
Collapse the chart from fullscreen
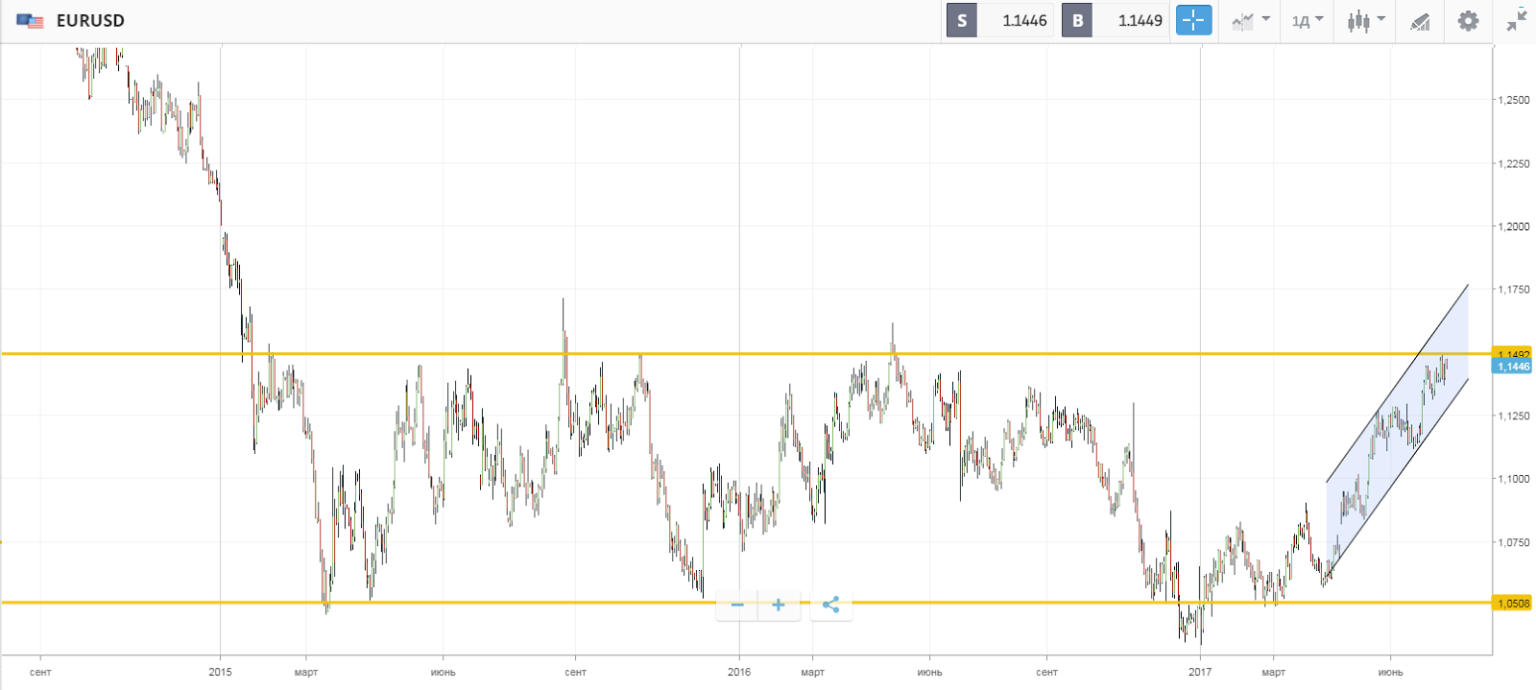click(1516, 20)
